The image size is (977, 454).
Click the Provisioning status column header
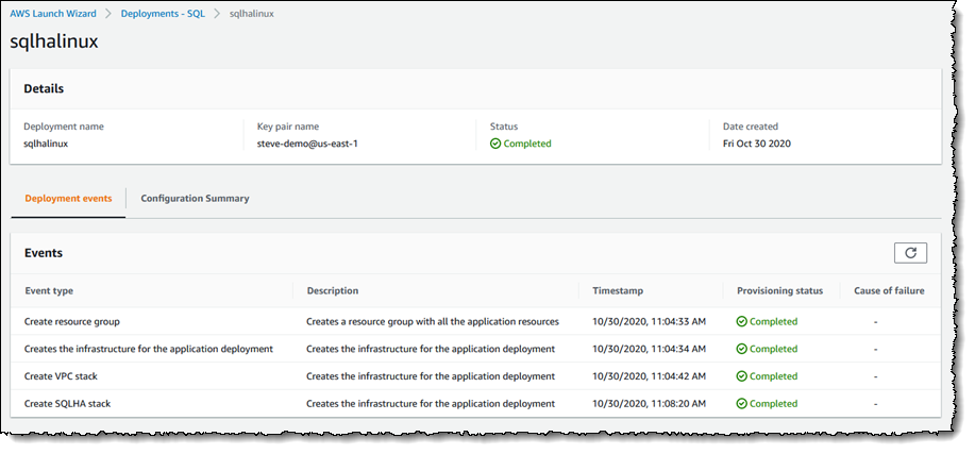[x=779, y=291]
